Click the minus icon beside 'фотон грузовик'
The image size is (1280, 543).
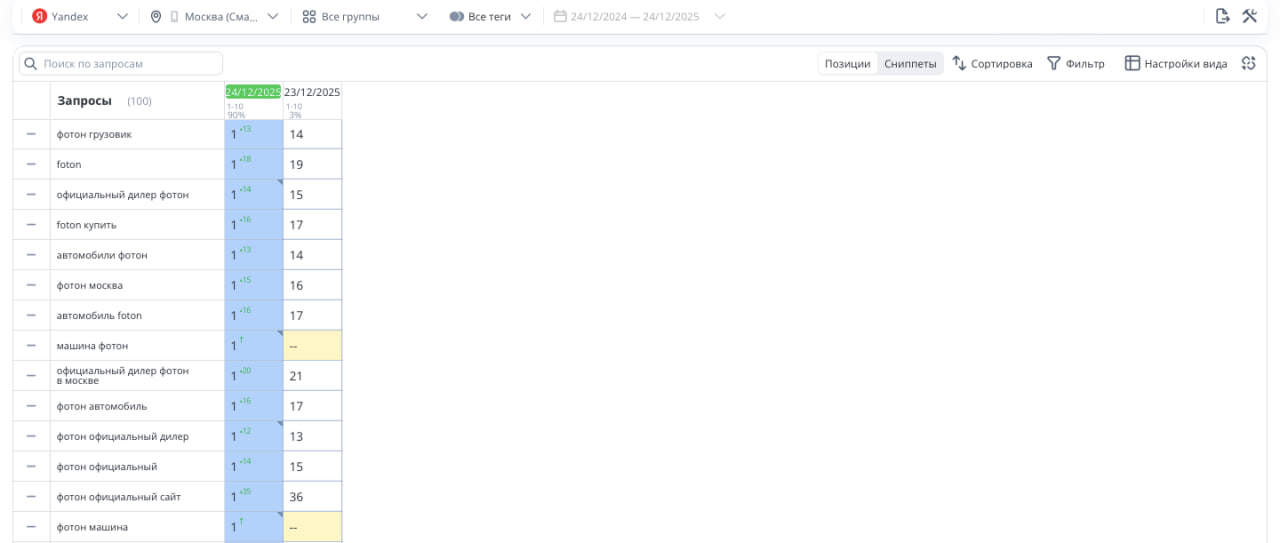[31, 134]
